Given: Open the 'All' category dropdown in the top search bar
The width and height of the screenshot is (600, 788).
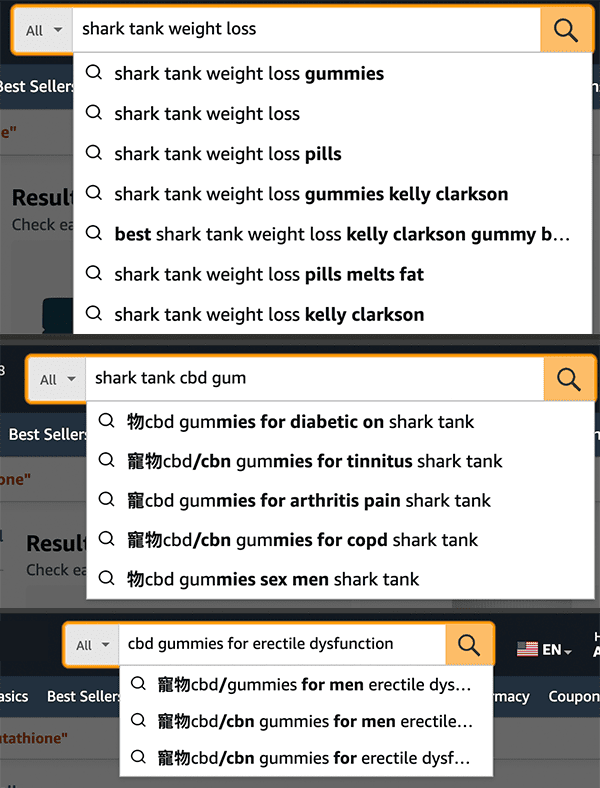Looking at the screenshot, I should [x=44, y=30].
